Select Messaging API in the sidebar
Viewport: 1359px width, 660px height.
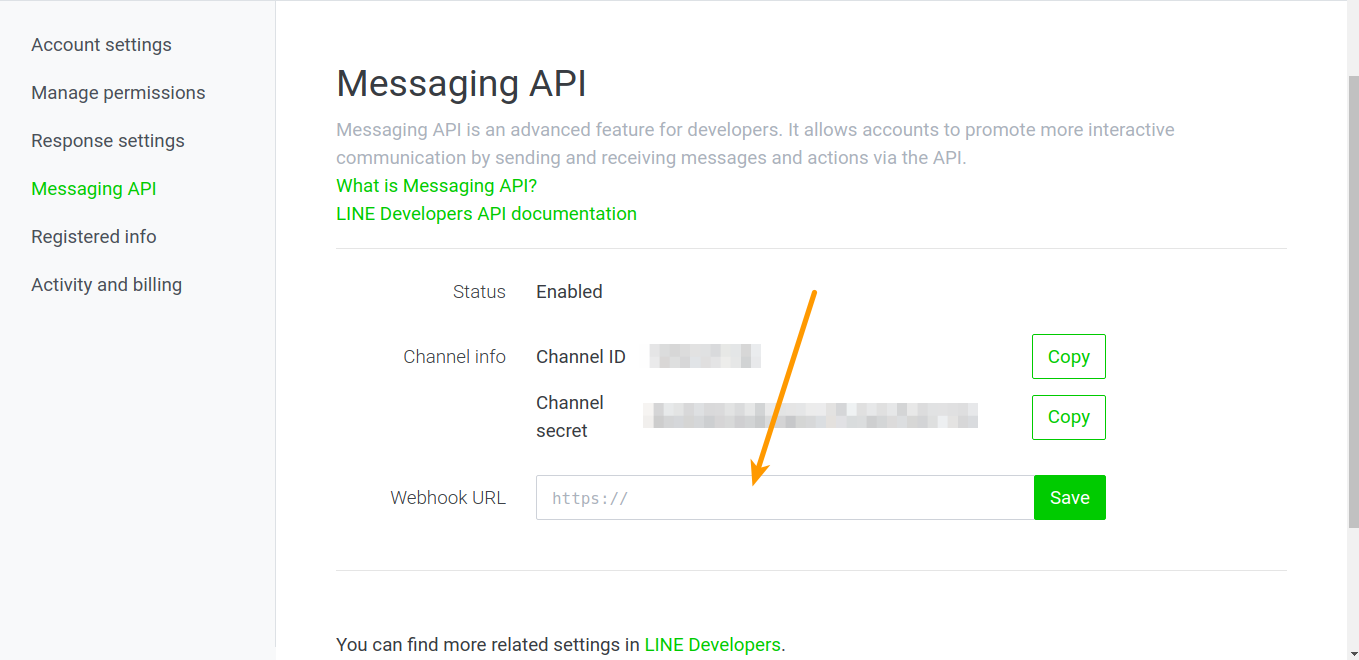tap(94, 189)
